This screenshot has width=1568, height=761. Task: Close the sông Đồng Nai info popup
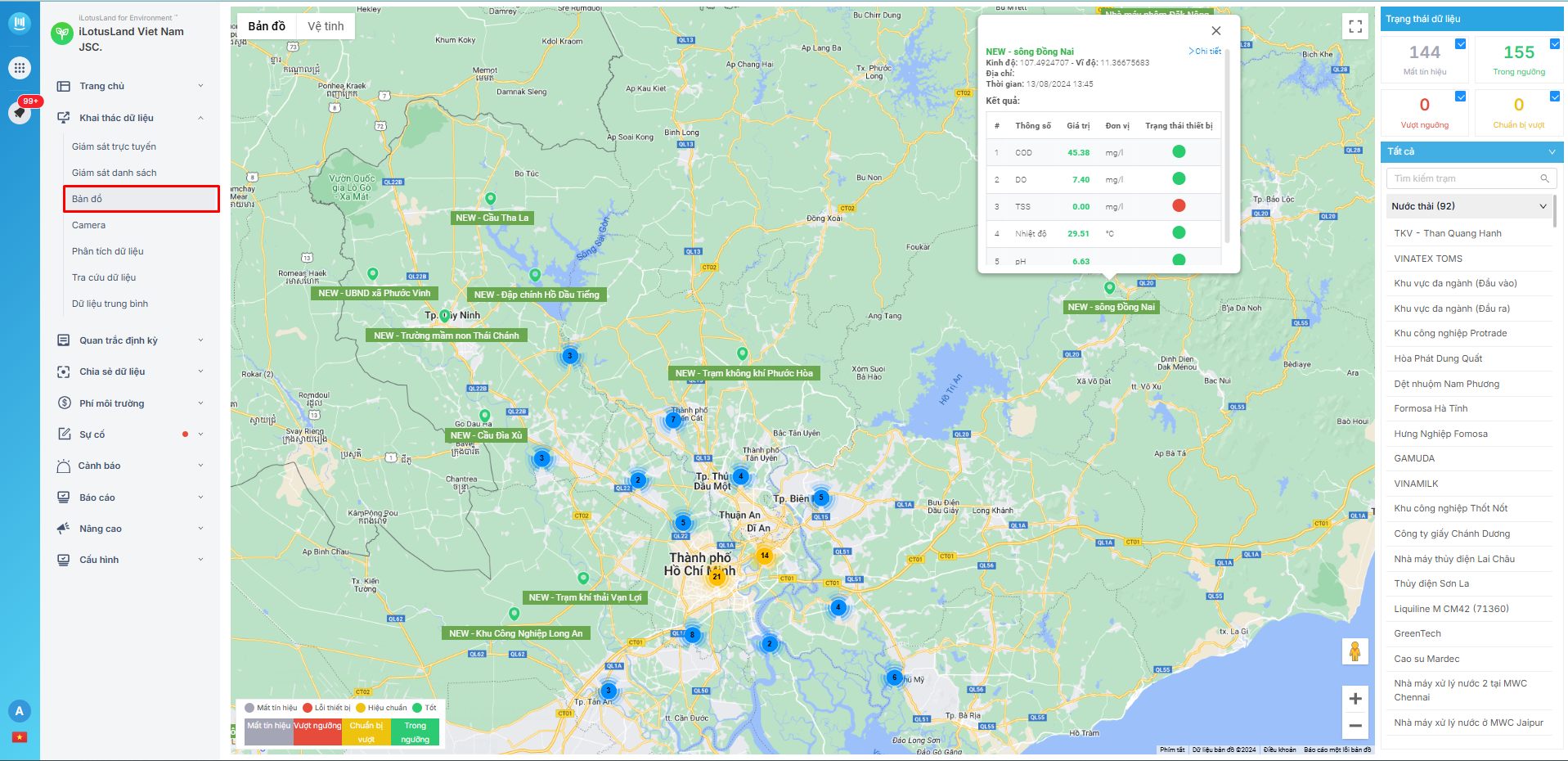pyautogui.click(x=1216, y=31)
